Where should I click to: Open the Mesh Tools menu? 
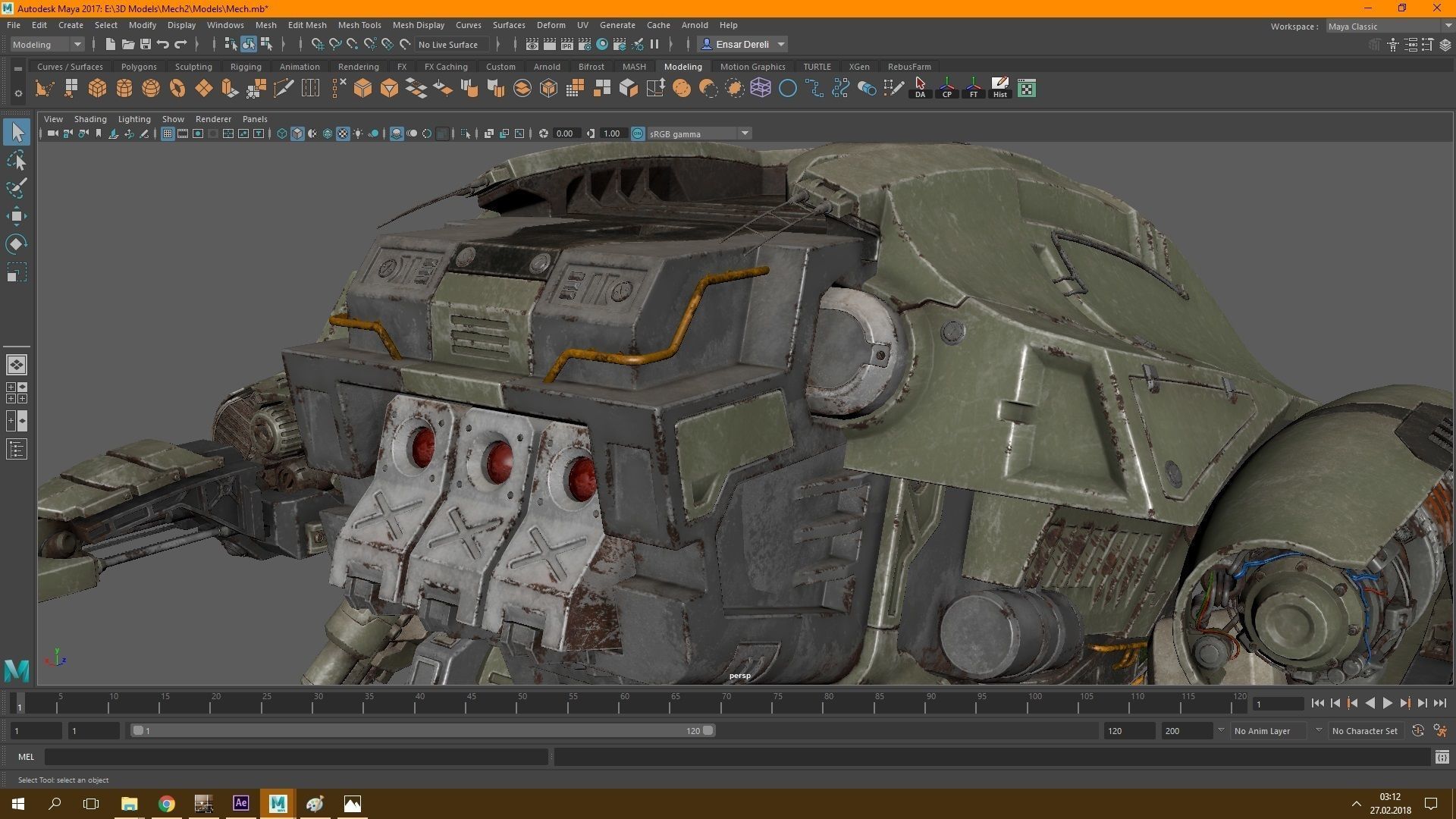tap(359, 25)
